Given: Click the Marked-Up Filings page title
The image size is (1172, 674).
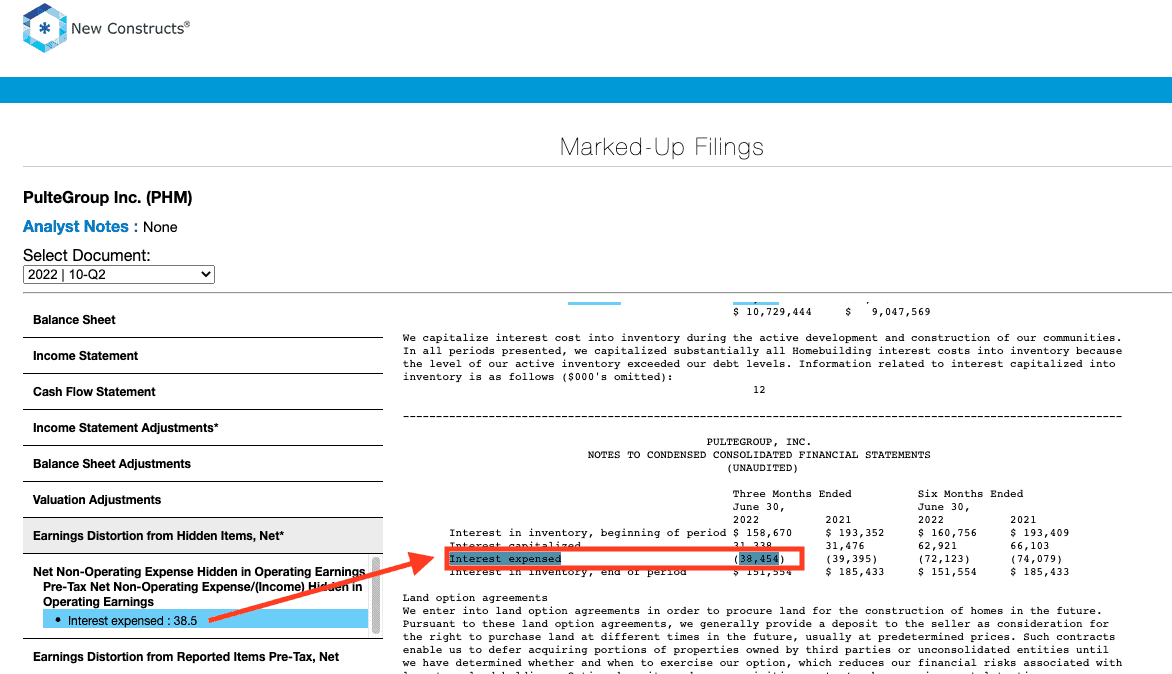Looking at the screenshot, I should point(661,146).
